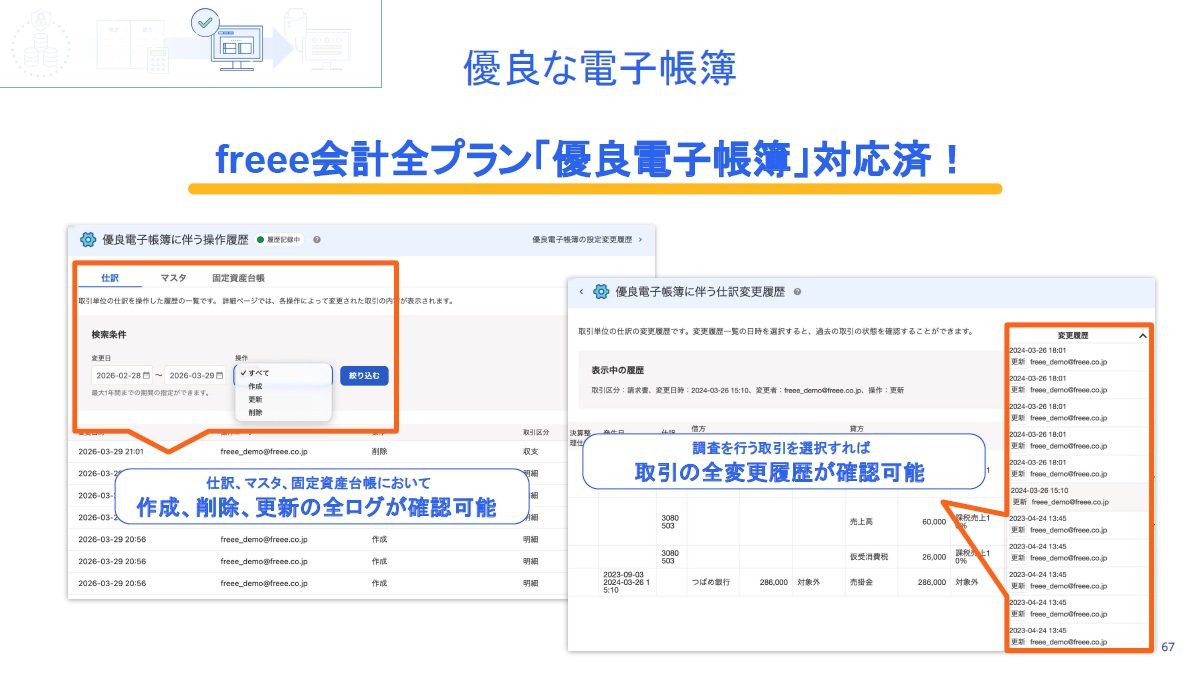Click the 検索条件 heading
This screenshot has width=1200, height=675.
tap(107, 333)
